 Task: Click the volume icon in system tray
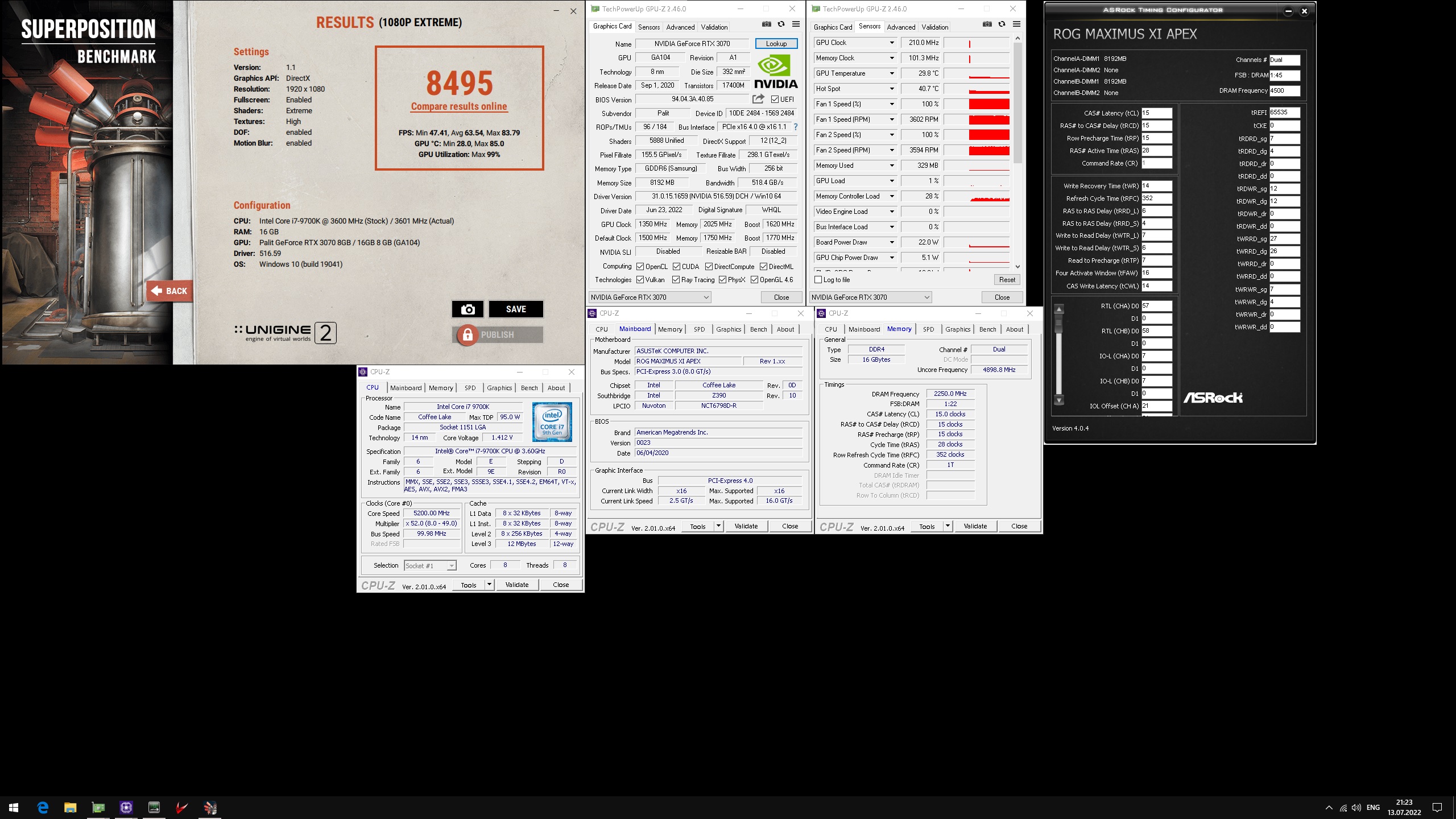[1356, 808]
